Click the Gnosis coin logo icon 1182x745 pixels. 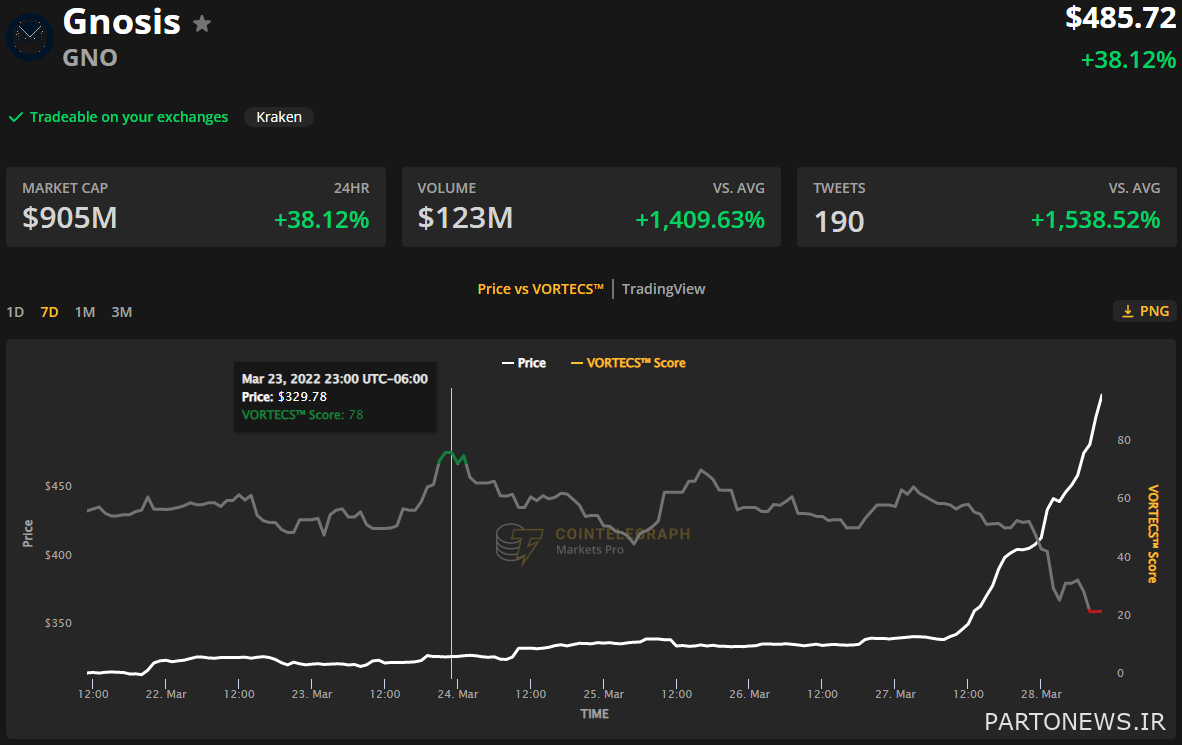30,36
